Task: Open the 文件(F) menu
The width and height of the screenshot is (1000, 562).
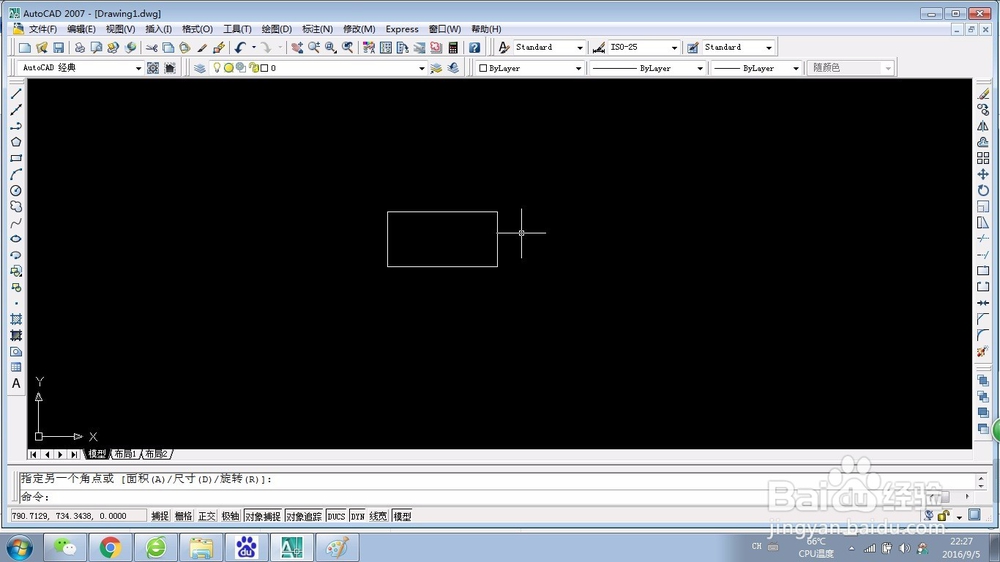Action: (43, 29)
